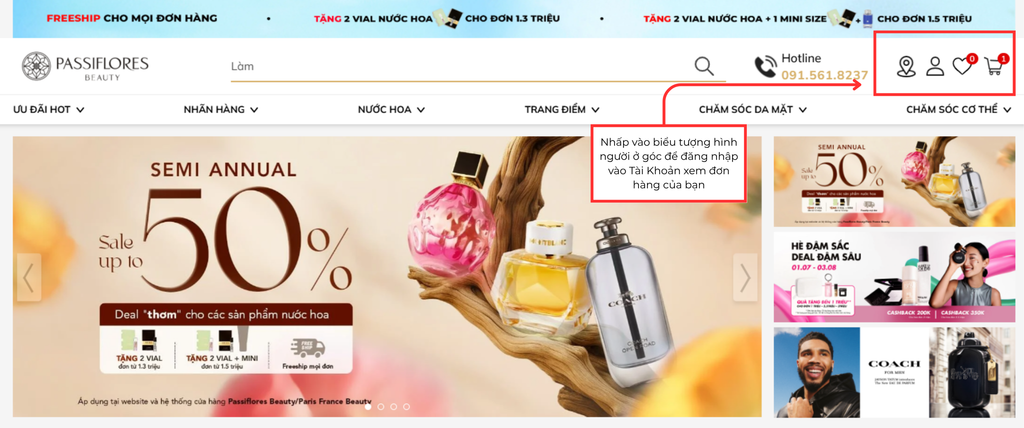Open the store location pin icon
The height and width of the screenshot is (428, 1024).
[906, 67]
